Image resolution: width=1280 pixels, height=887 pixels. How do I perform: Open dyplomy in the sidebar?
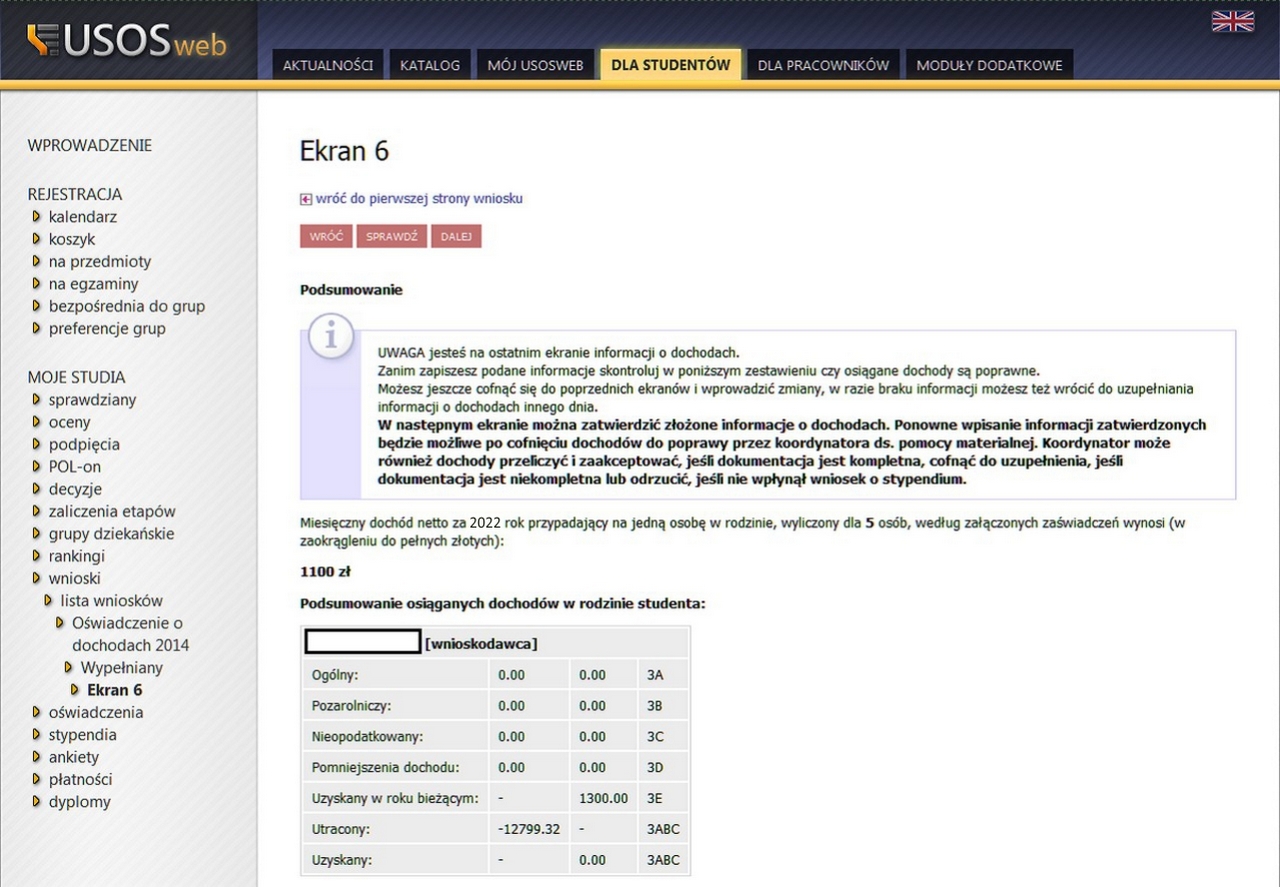[x=80, y=802]
